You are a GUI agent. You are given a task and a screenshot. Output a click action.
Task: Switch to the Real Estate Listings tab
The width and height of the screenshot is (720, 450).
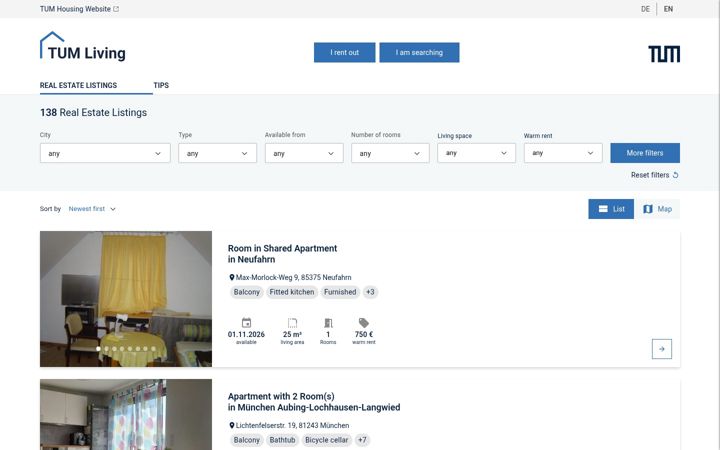(79, 85)
